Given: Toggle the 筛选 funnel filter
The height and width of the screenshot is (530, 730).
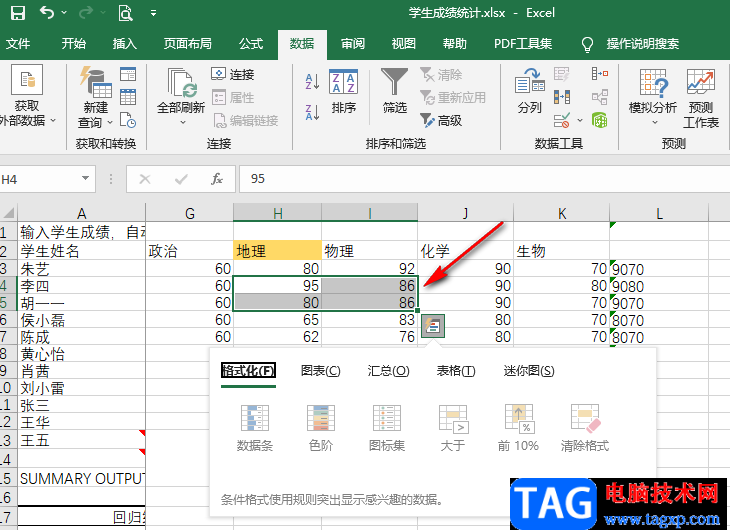Looking at the screenshot, I should pyautogui.click(x=394, y=92).
